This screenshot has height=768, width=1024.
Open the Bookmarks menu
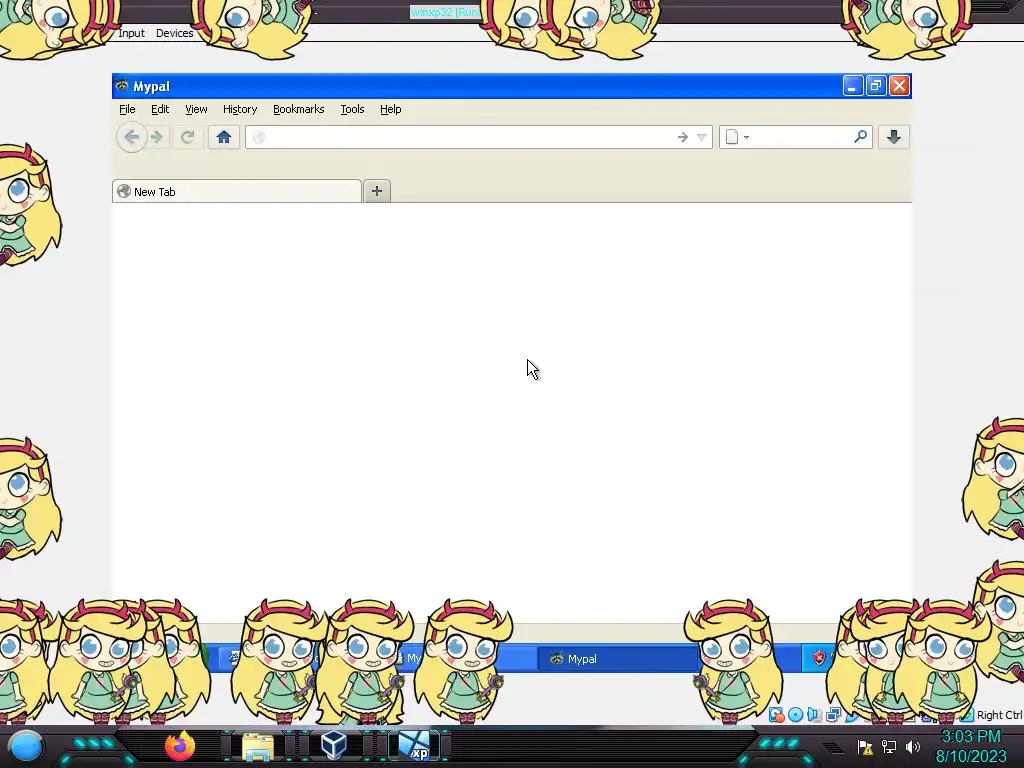pos(298,109)
